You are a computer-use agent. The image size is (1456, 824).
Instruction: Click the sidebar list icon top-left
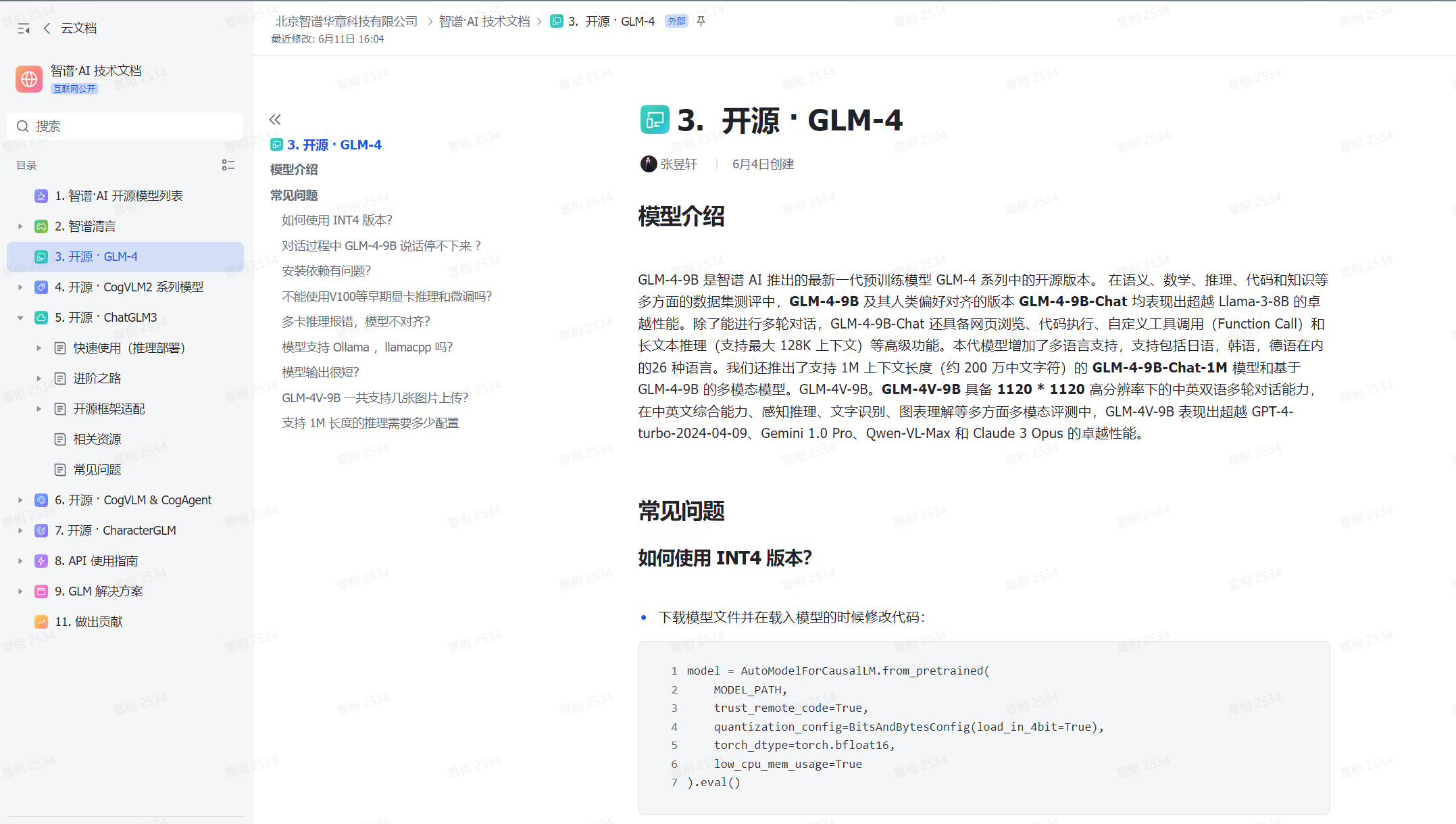(24, 28)
